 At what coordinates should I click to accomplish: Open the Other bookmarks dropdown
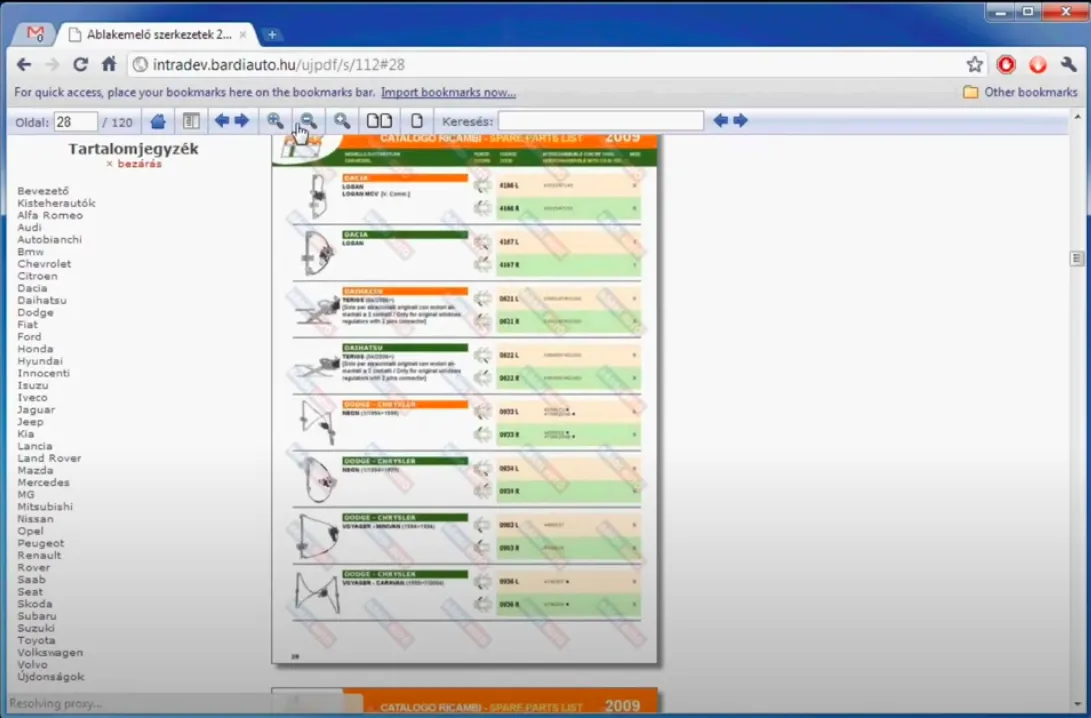tap(1020, 91)
